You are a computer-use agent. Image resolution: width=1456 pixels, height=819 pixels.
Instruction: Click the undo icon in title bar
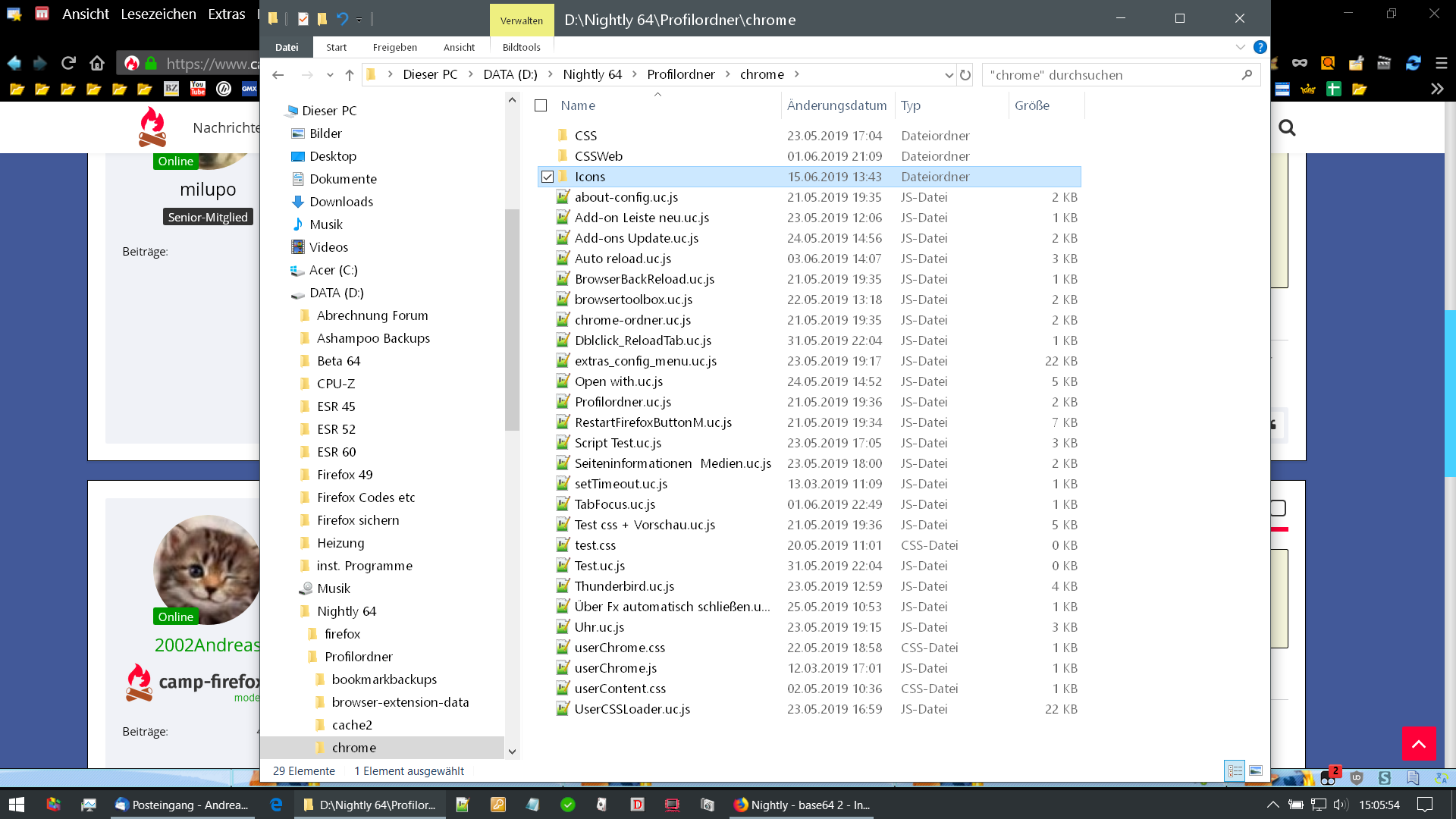click(342, 19)
